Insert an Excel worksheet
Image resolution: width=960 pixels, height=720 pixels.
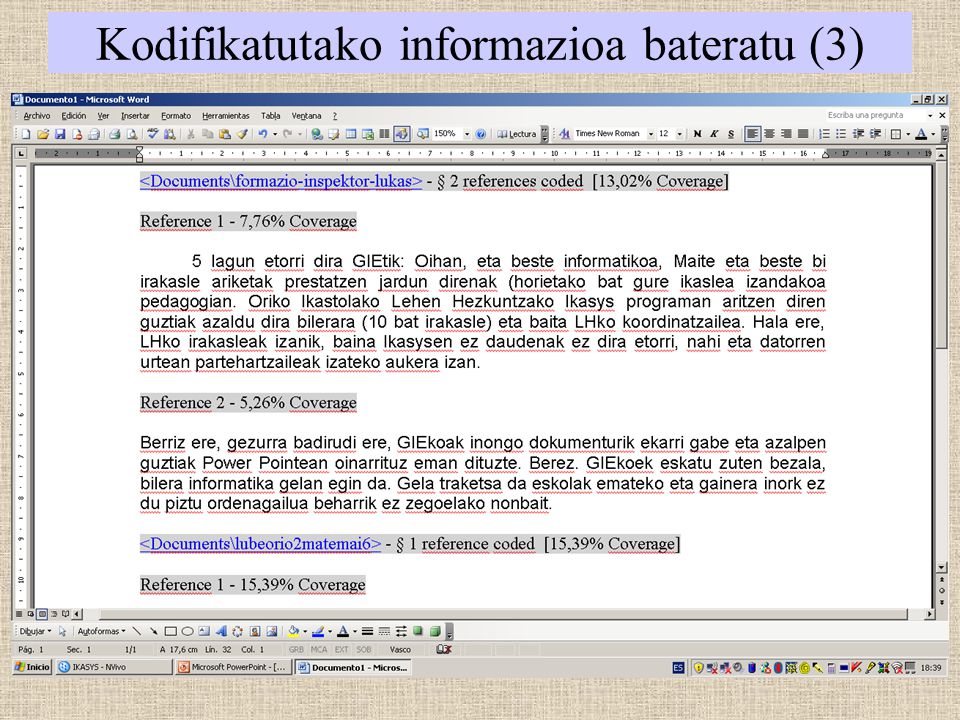click(368, 134)
